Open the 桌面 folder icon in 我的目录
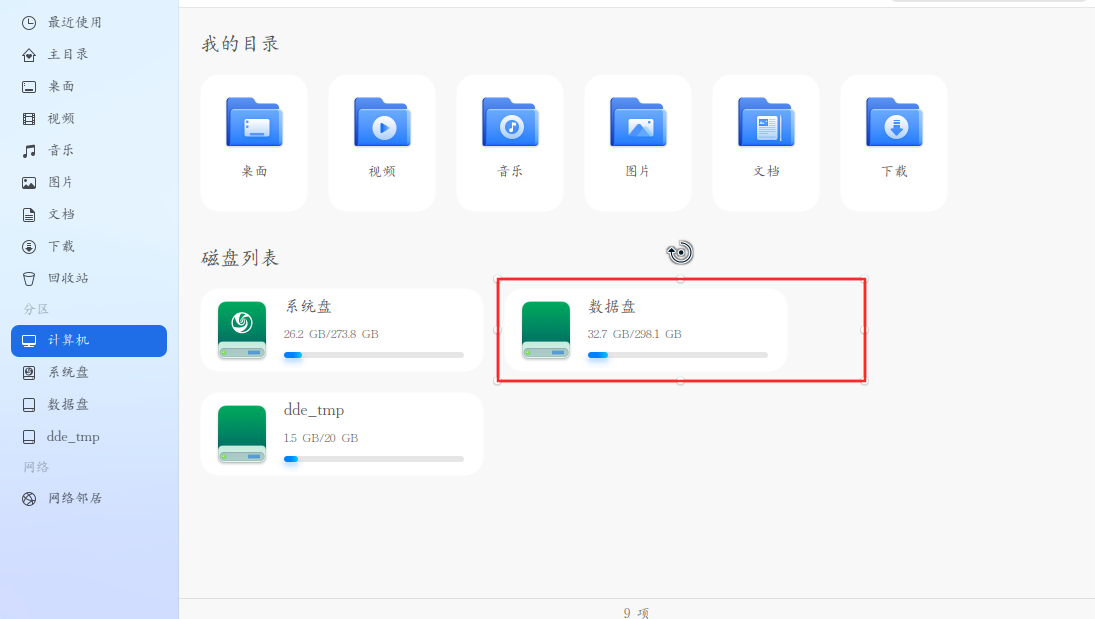This screenshot has width=1095, height=619. click(254, 122)
